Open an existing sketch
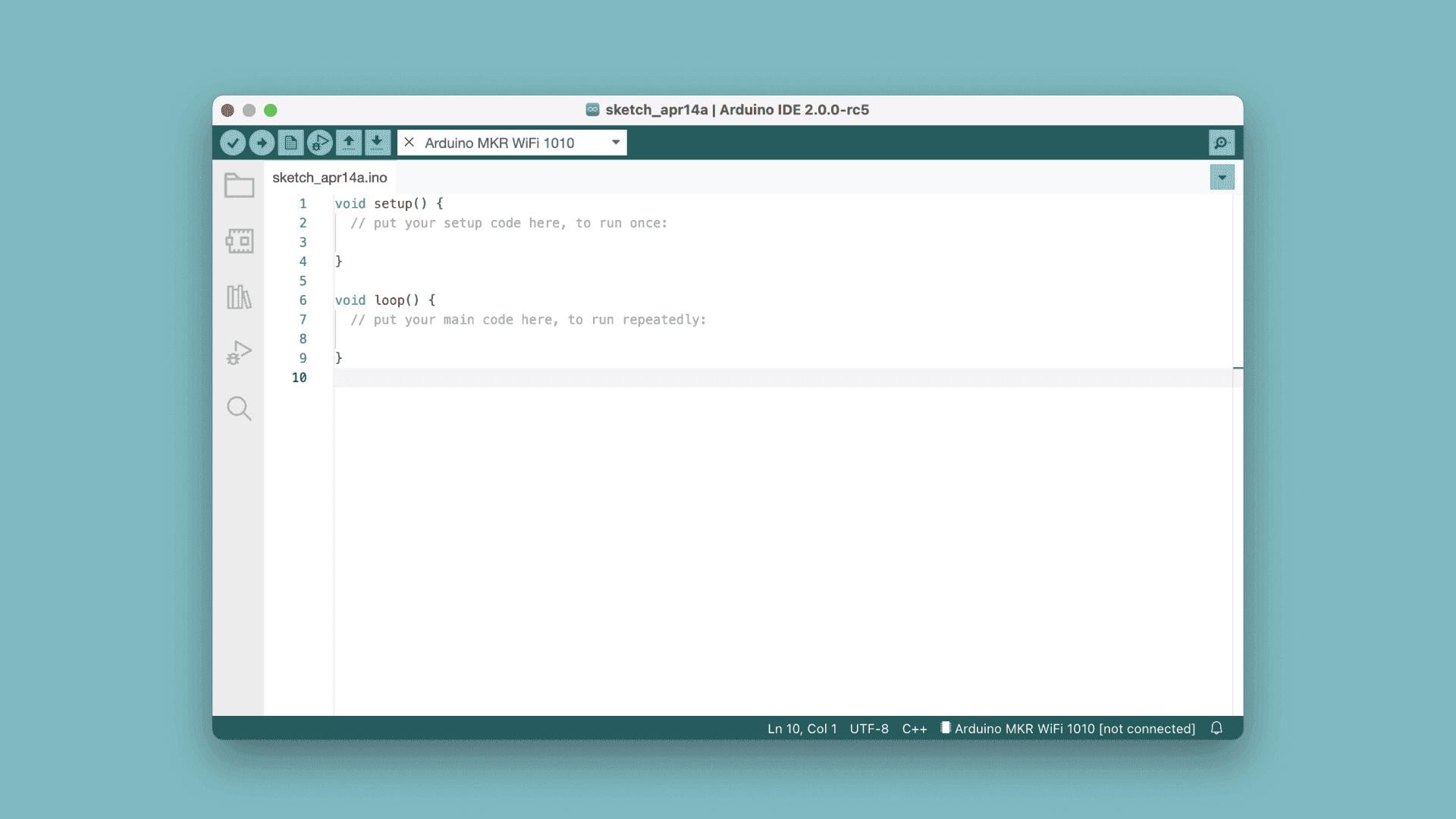1456x819 pixels. [349, 143]
